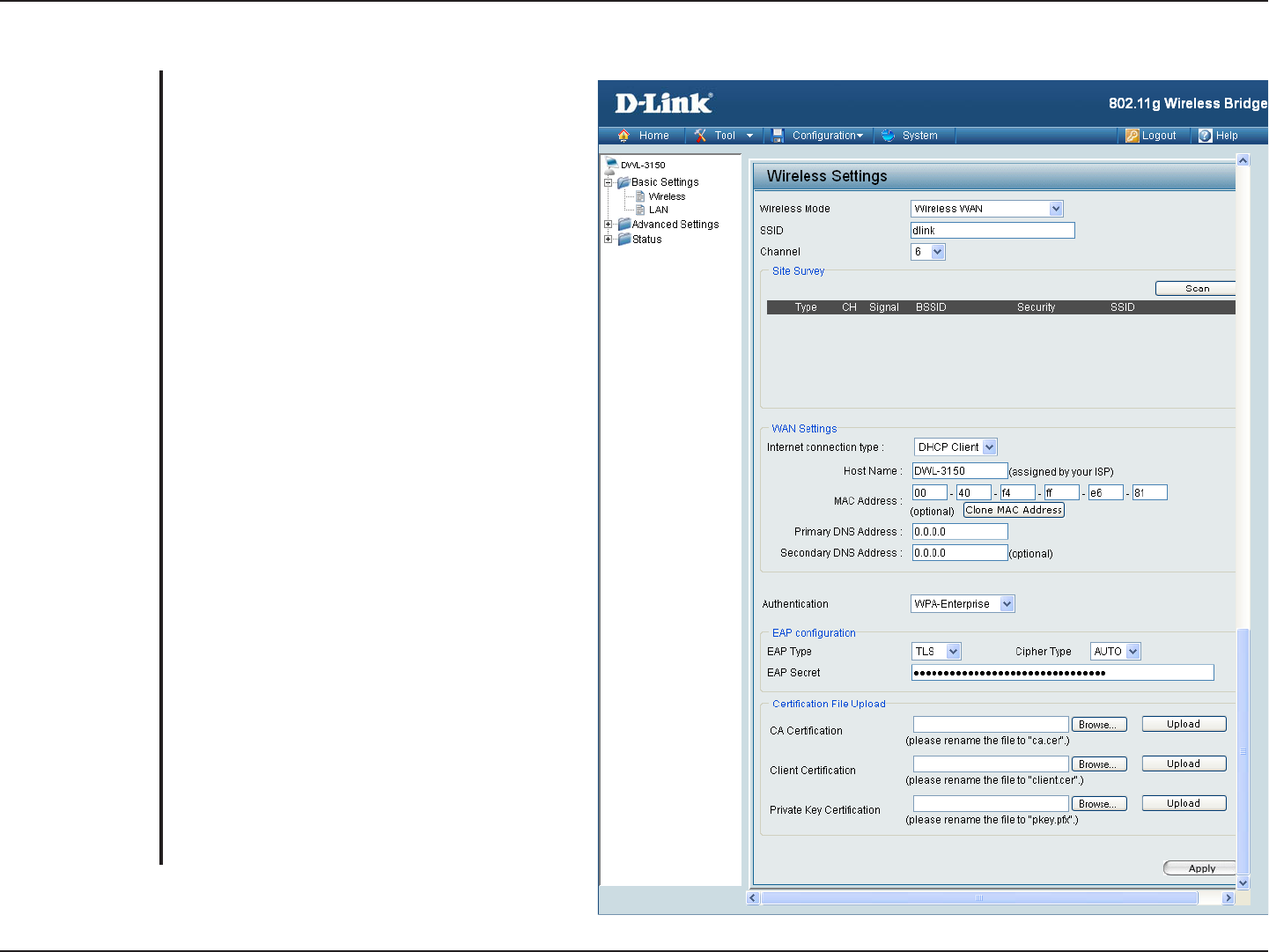
Task: Click the vertical scrollbar thumb
Action: tap(1243, 750)
